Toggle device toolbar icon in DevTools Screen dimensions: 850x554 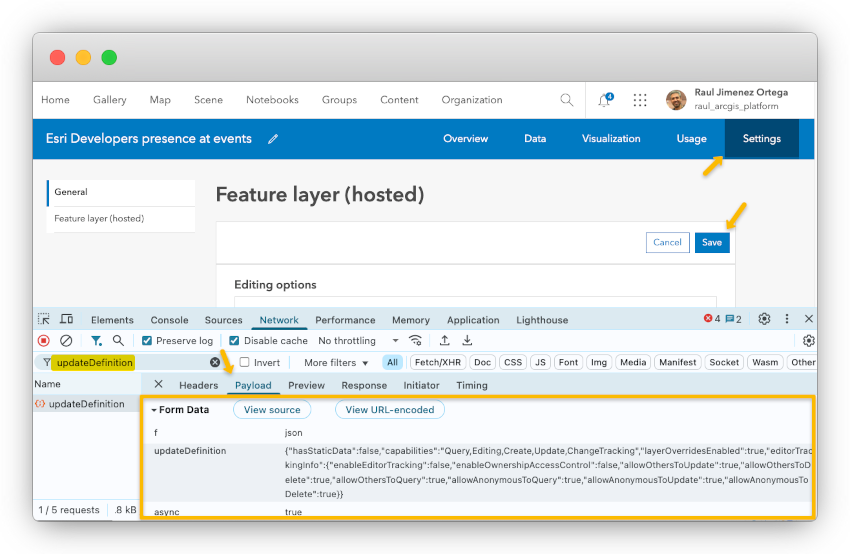pos(66,319)
